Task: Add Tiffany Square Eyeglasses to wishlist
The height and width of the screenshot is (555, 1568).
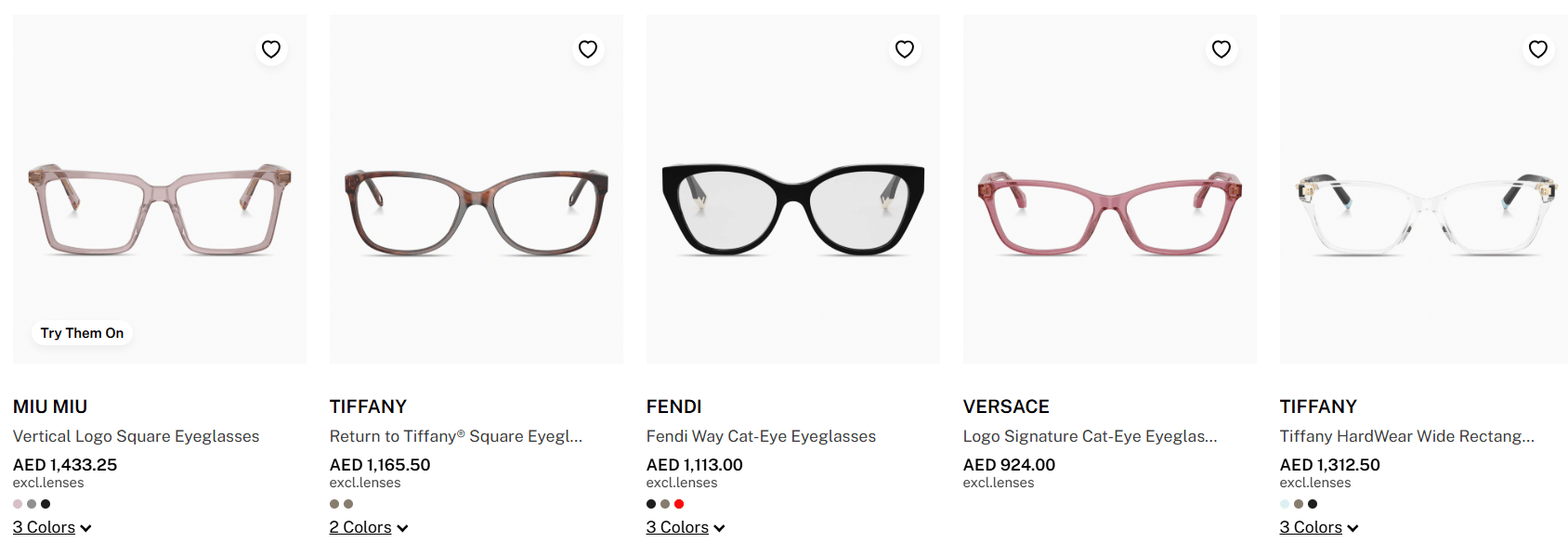Action: (588, 49)
